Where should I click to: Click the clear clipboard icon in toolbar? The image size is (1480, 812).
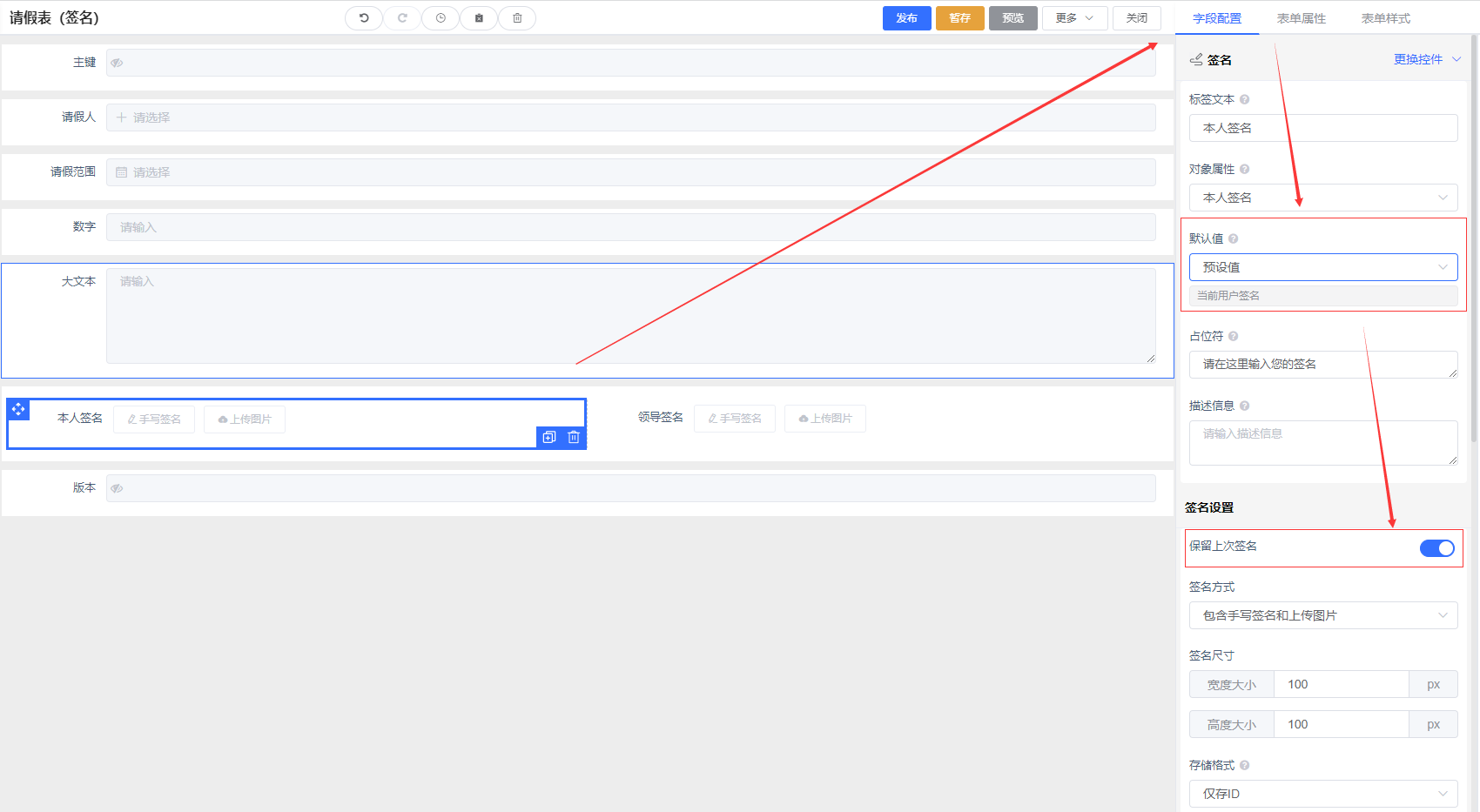[479, 18]
